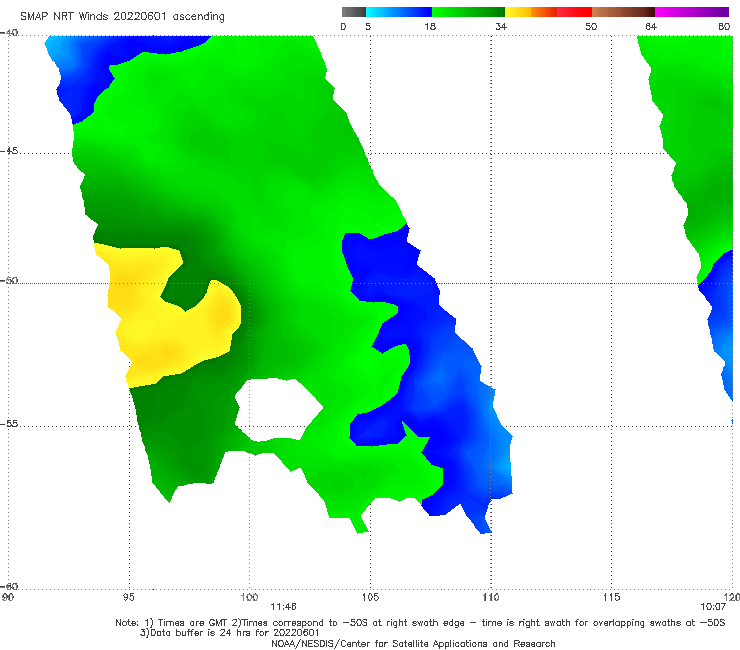Click the yellow segment of the color bar

[x=518, y=12]
